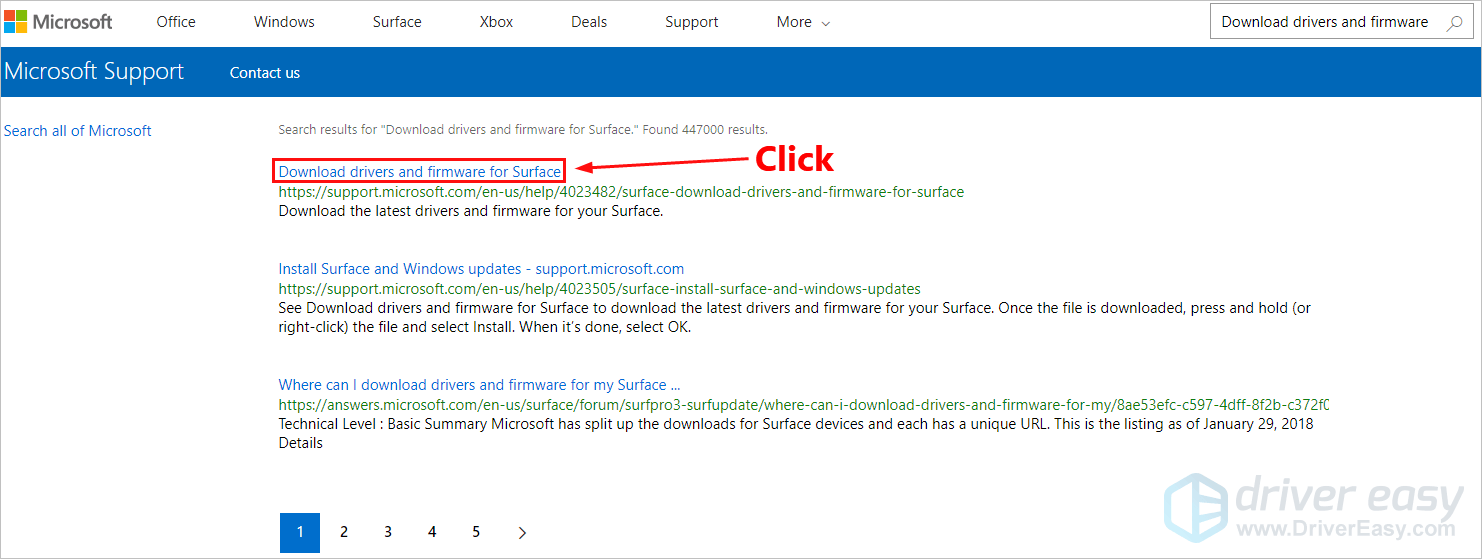Open 'Where can I download drivers' result
Viewport: 1482px width, 559px height.
coord(480,385)
